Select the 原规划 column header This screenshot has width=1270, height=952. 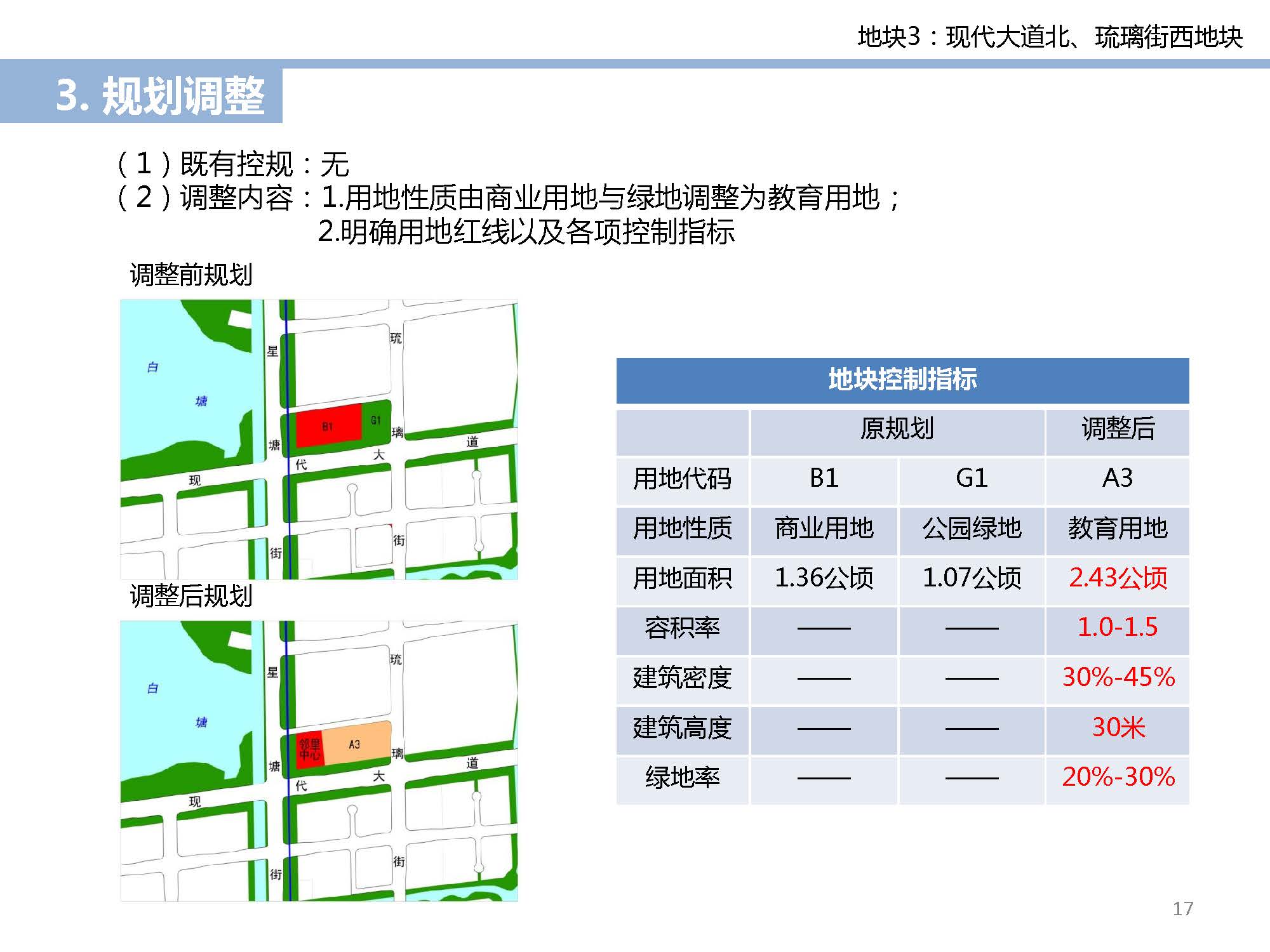pos(897,429)
